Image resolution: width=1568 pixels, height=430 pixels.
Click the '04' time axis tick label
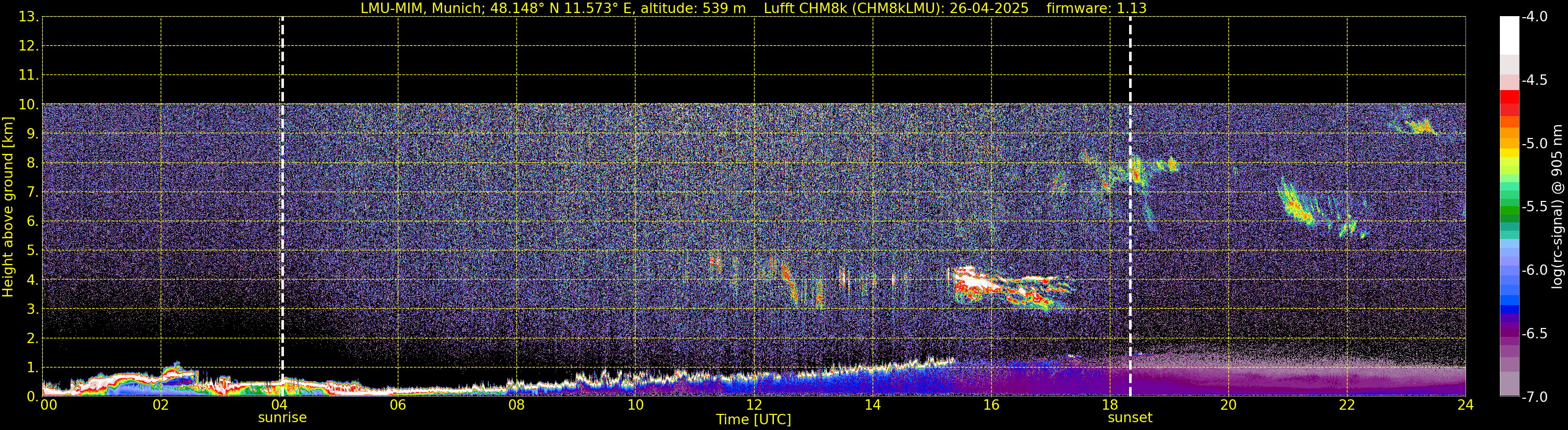tap(279, 405)
